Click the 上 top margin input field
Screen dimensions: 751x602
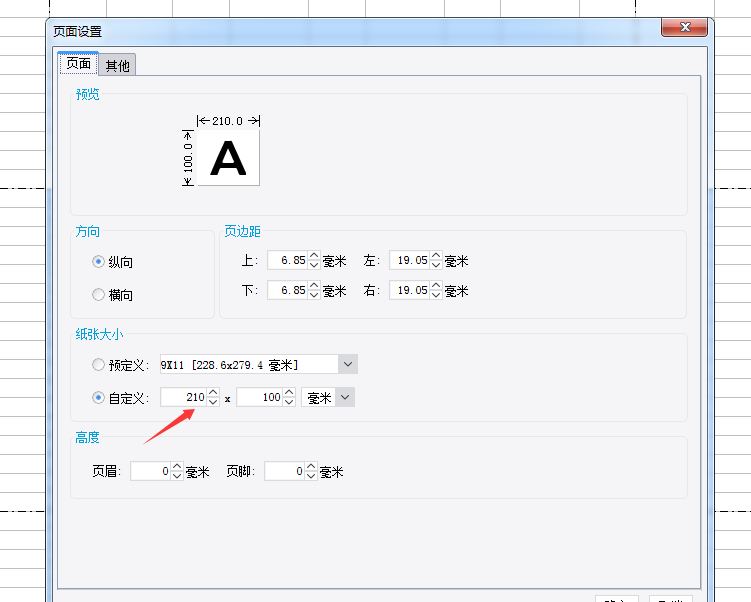pyautogui.click(x=287, y=261)
